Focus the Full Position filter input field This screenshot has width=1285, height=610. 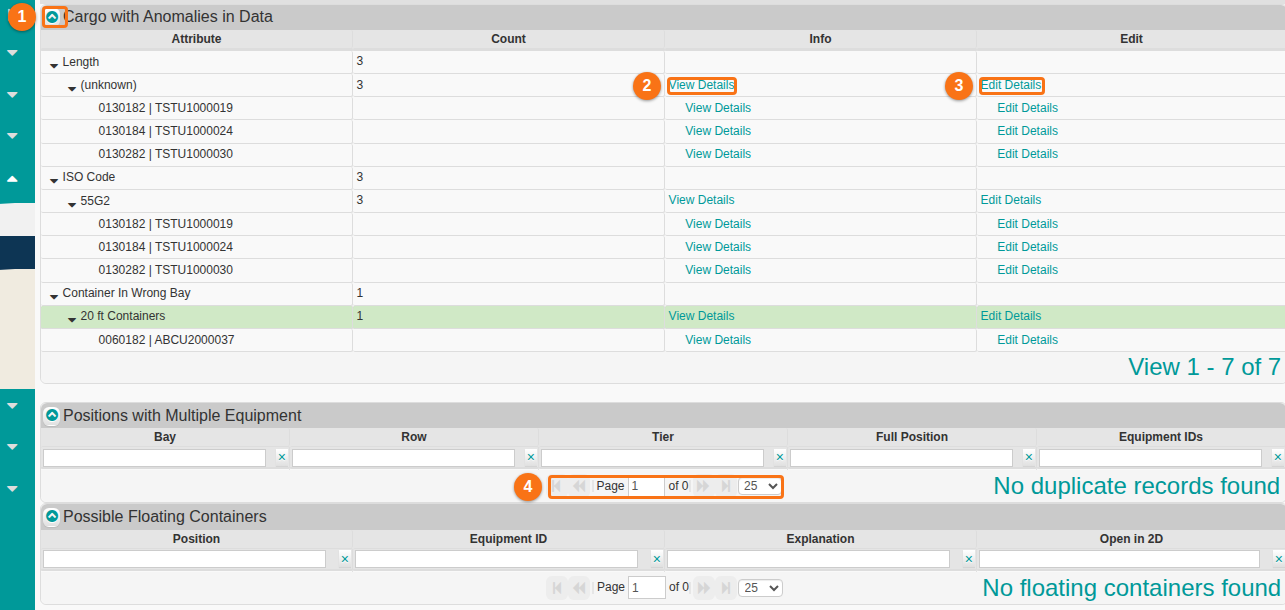[x=901, y=458]
